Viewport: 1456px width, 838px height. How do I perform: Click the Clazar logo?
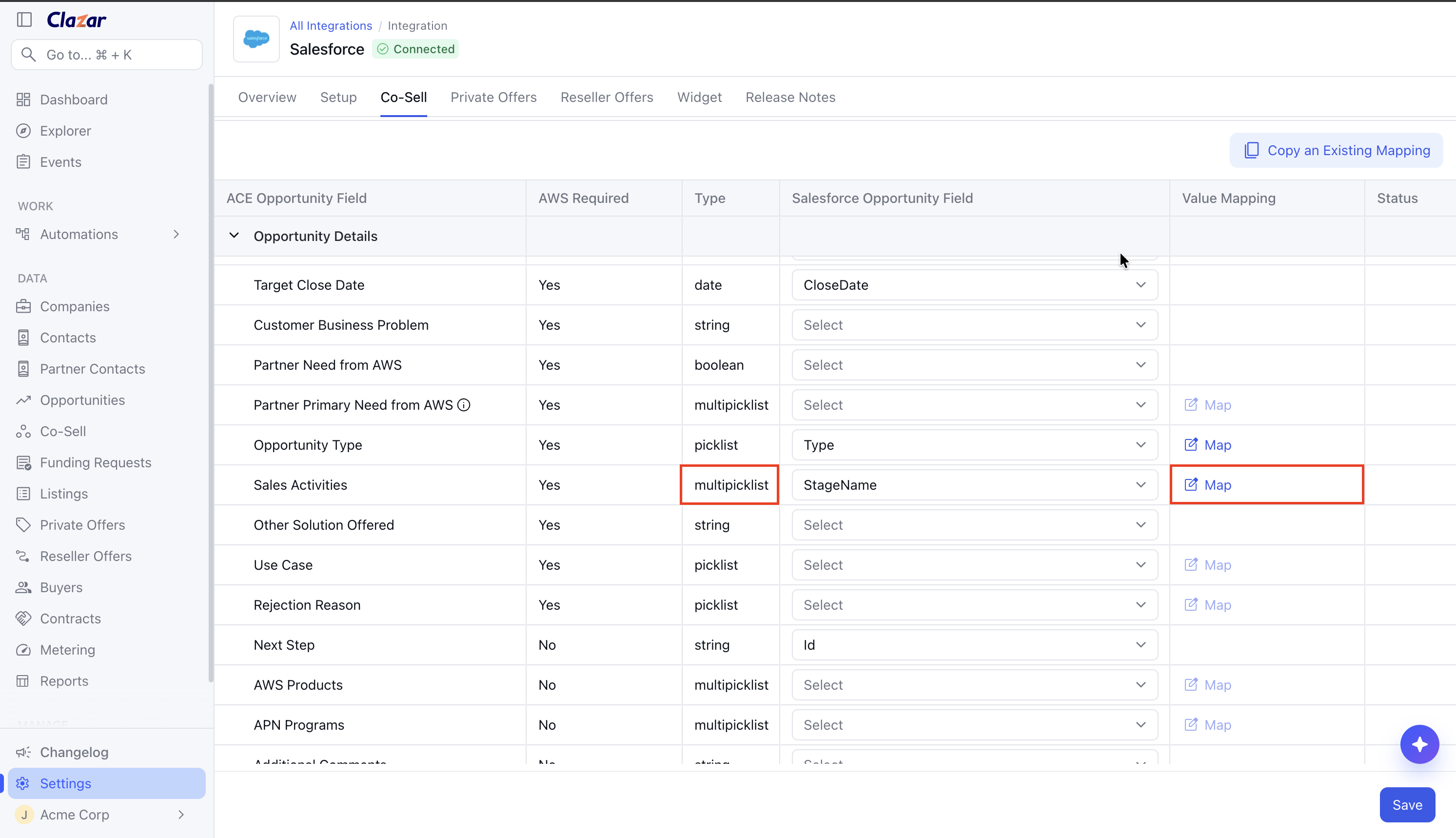click(x=77, y=20)
